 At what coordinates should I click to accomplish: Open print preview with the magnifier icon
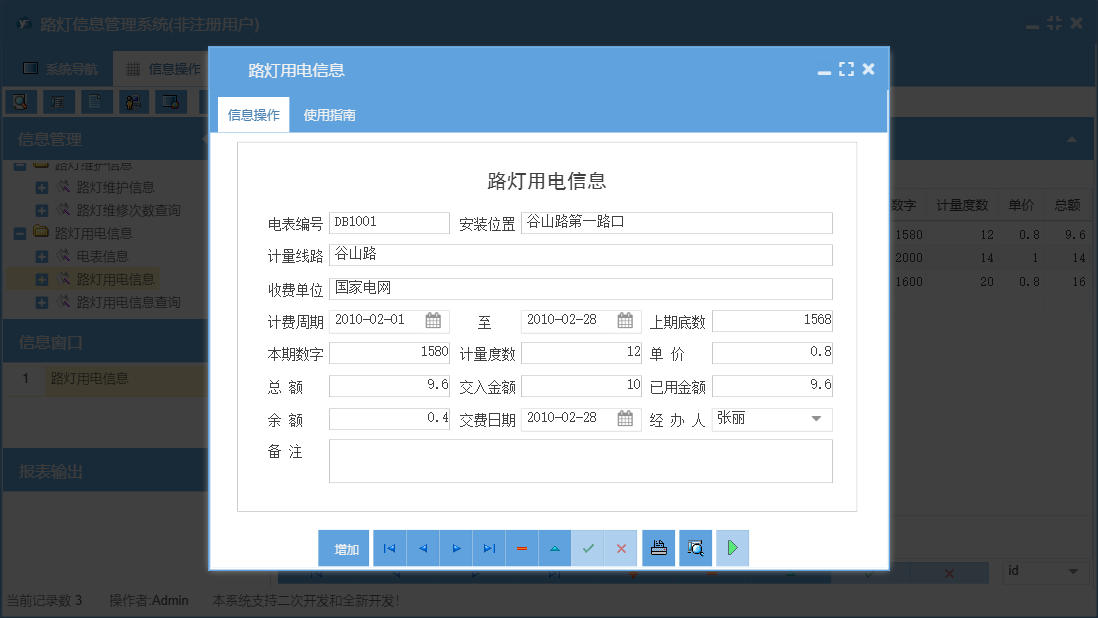pyautogui.click(x=695, y=548)
